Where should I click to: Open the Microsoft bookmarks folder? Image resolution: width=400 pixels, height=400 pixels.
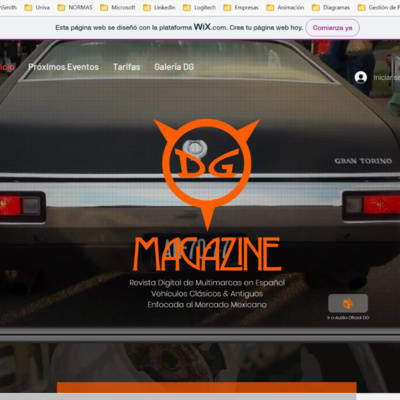pyautogui.click(x=118, y=7)
